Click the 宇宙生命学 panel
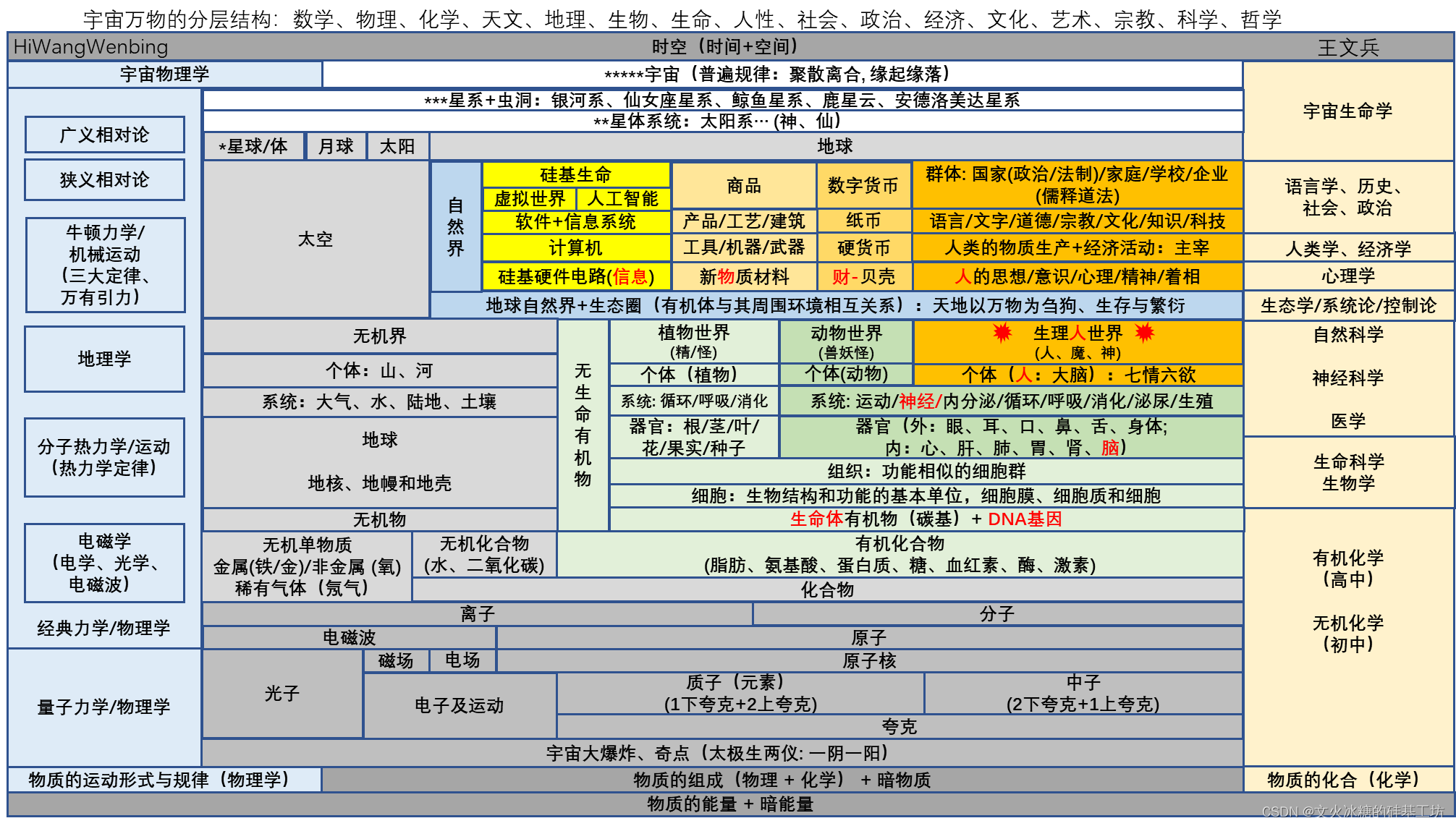This screenshot has height=826, width=1456. coord(1347,111)
